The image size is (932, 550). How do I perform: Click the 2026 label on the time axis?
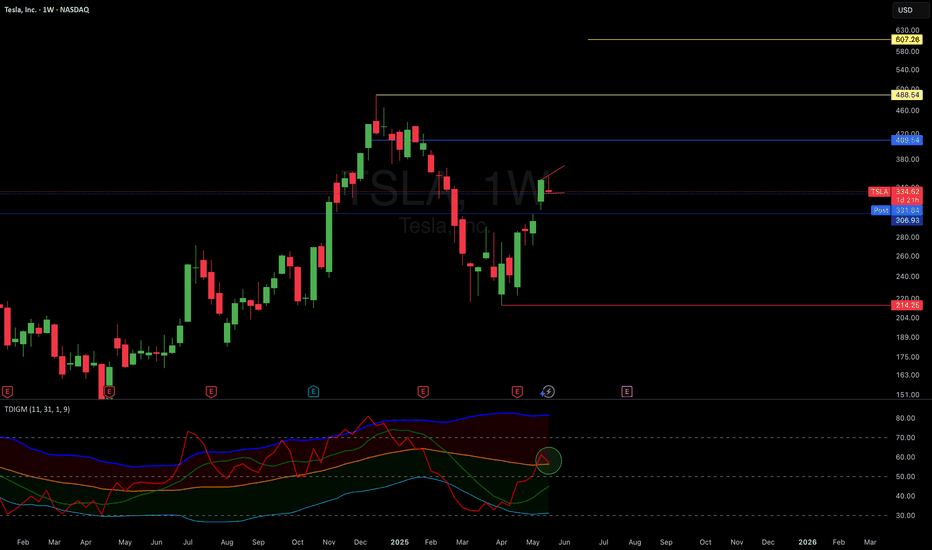click(x=807, y=542)
